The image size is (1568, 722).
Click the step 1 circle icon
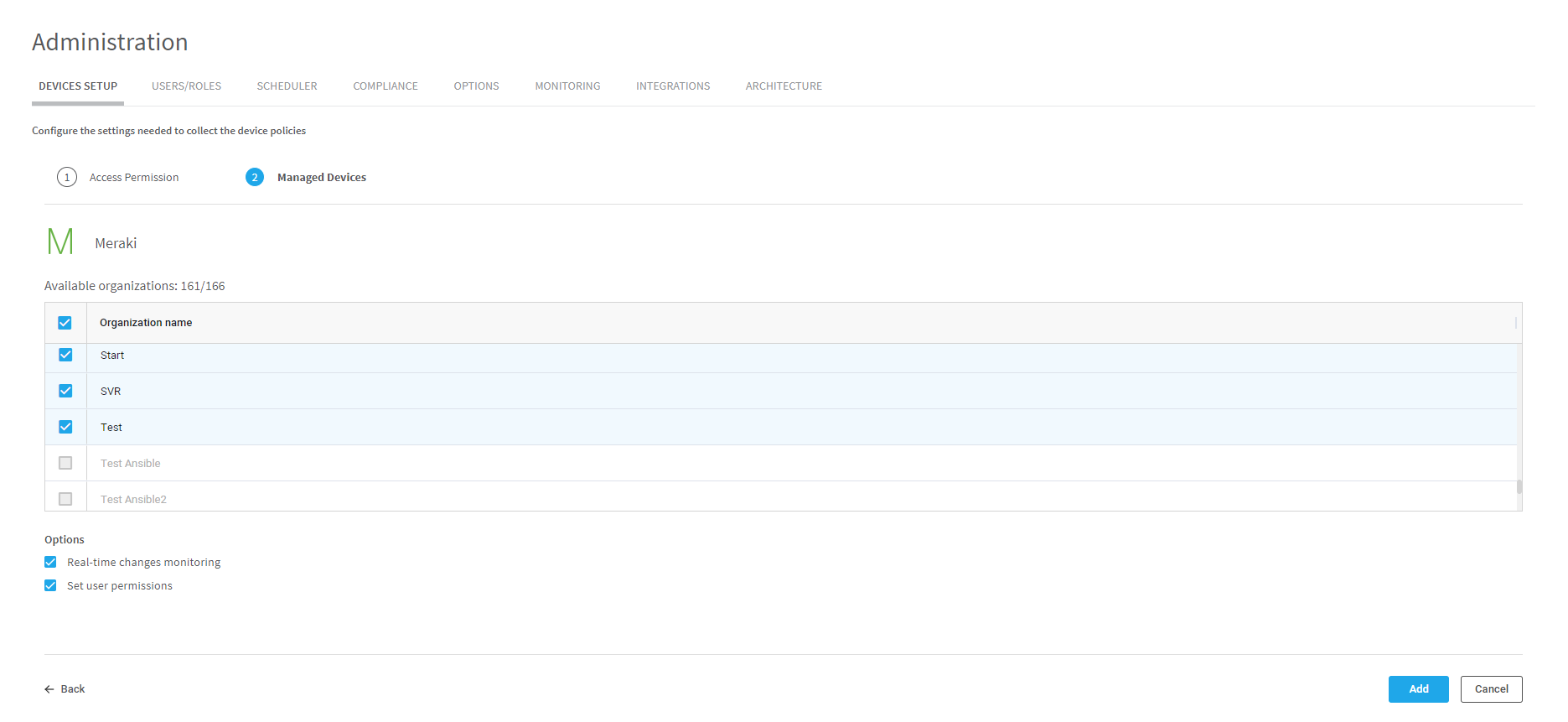[67, 177]
